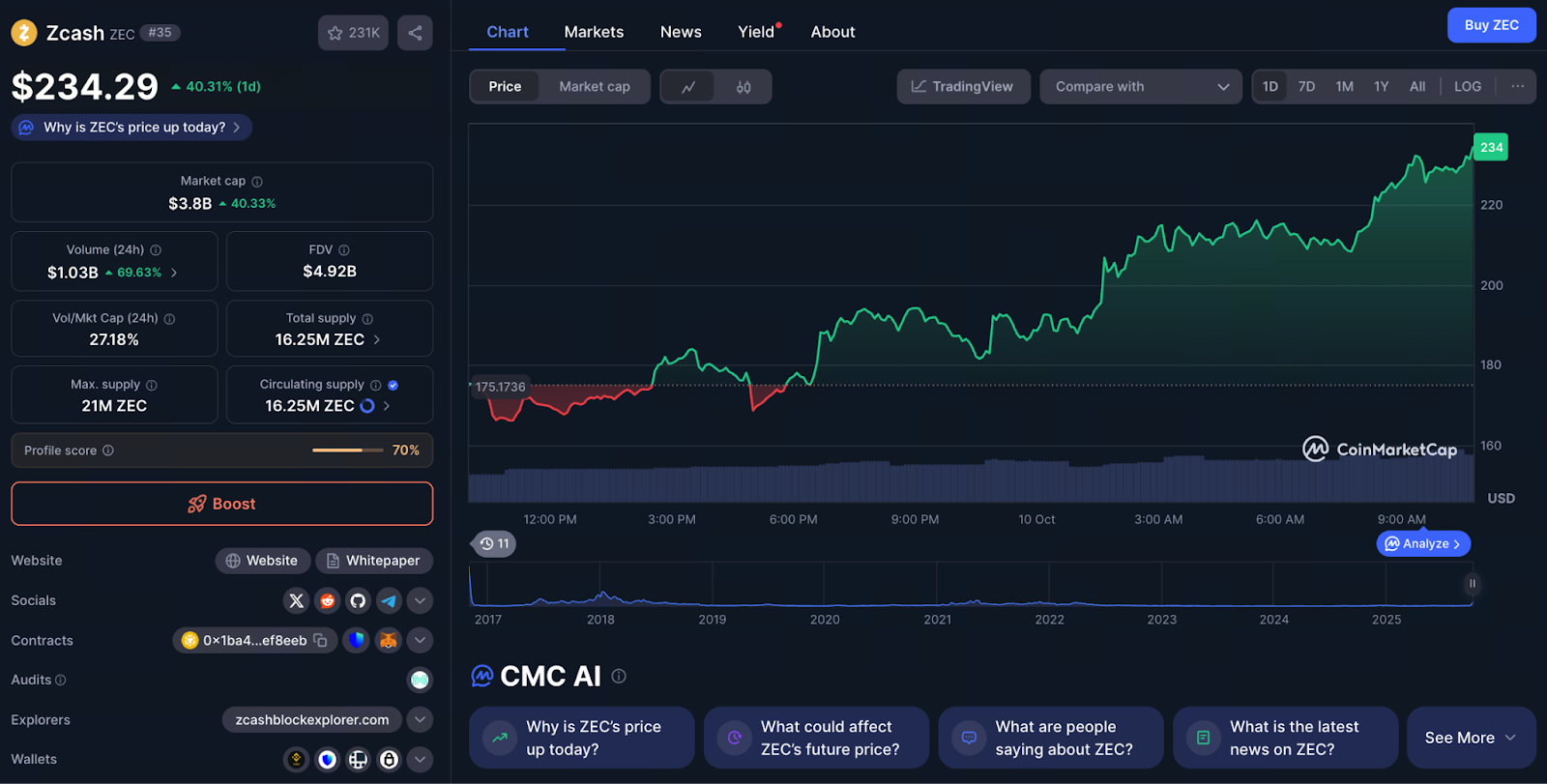Viewport: 1547px width, 784px height.
Task: Open the Whitepaper link
Action: point(374,561)
